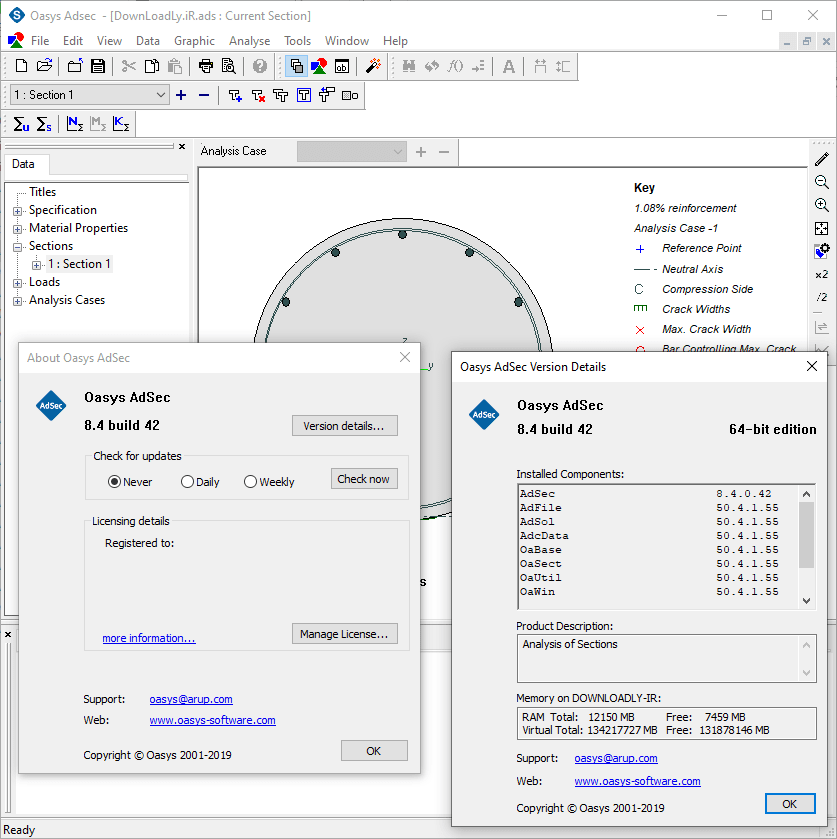Click the Check now button
The height and width of the screenshot is (839, 837).
pyautogui.click(x=363, y=478)
